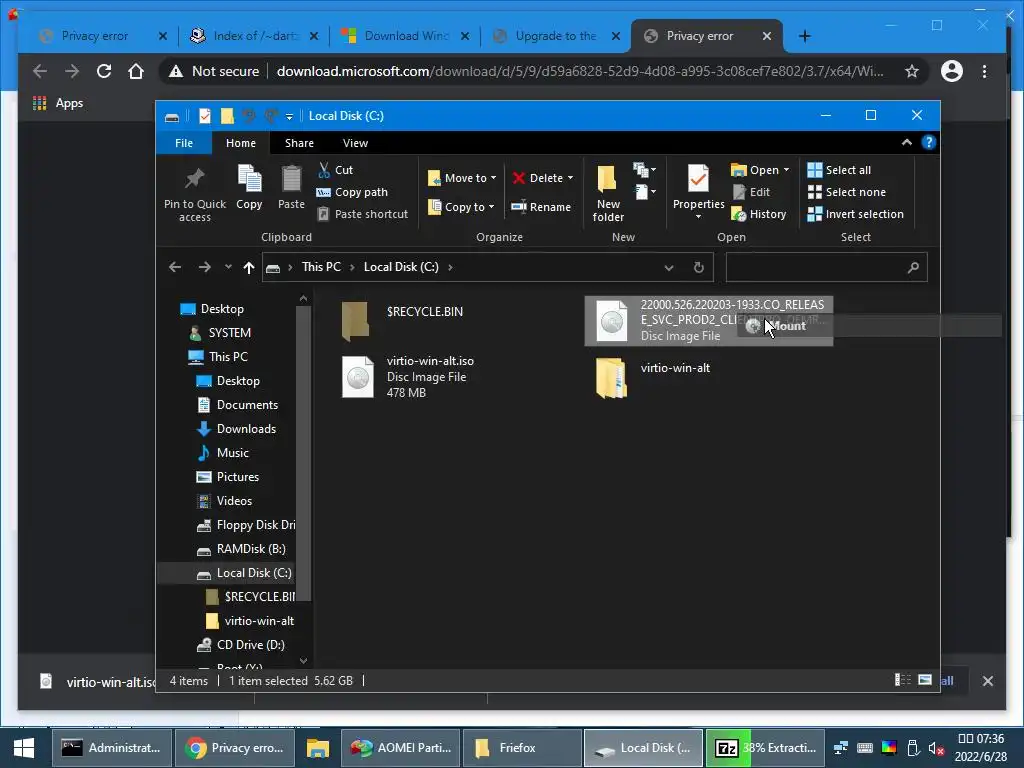Go to Chrome home page
1024x768 pixels.
[x=136, y=71]
